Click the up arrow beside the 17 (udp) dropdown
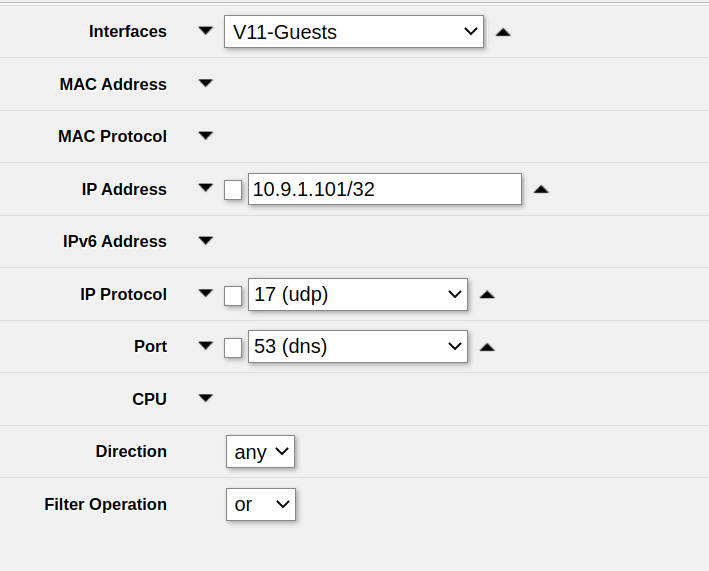Image resolution: width=709 pixels, height=571 pixels. pos(487,295)
